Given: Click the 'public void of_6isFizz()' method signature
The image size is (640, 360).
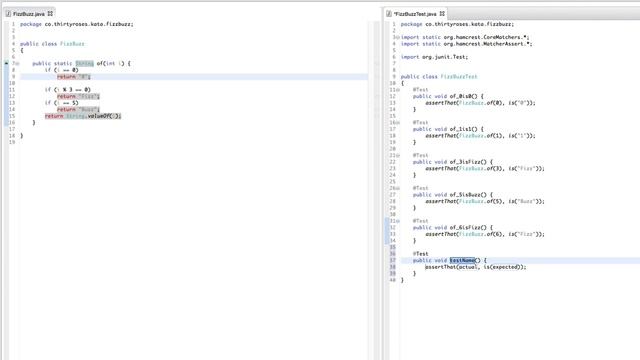Looking at the screenshot, I should point(453,227).
